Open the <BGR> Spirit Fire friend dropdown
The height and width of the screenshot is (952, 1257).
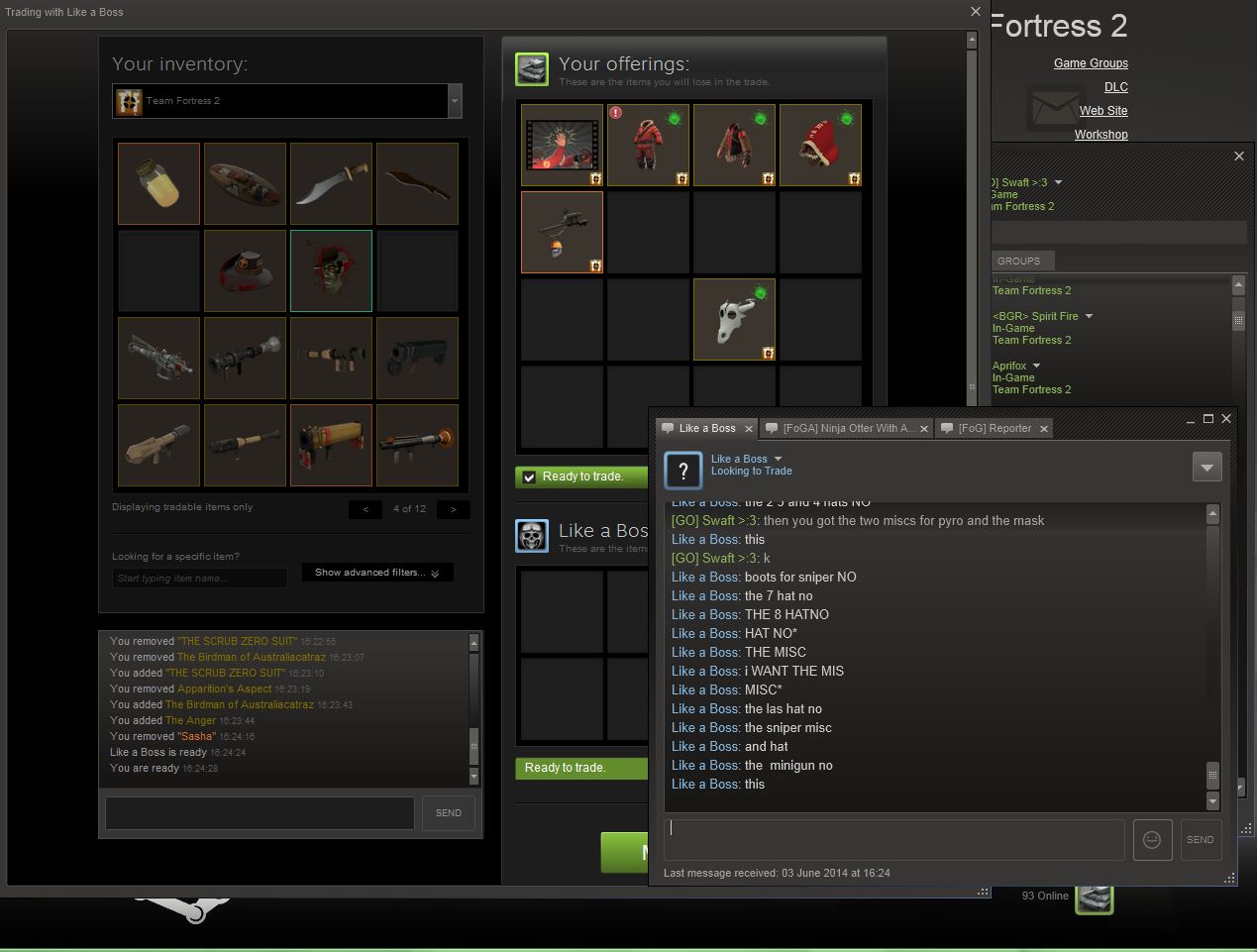[x=1089, y=316]
